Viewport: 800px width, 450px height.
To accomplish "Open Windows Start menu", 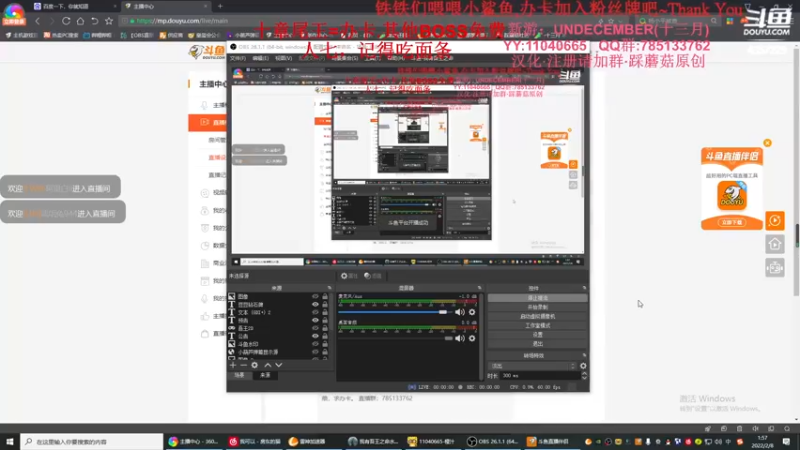I will point(10,441).
